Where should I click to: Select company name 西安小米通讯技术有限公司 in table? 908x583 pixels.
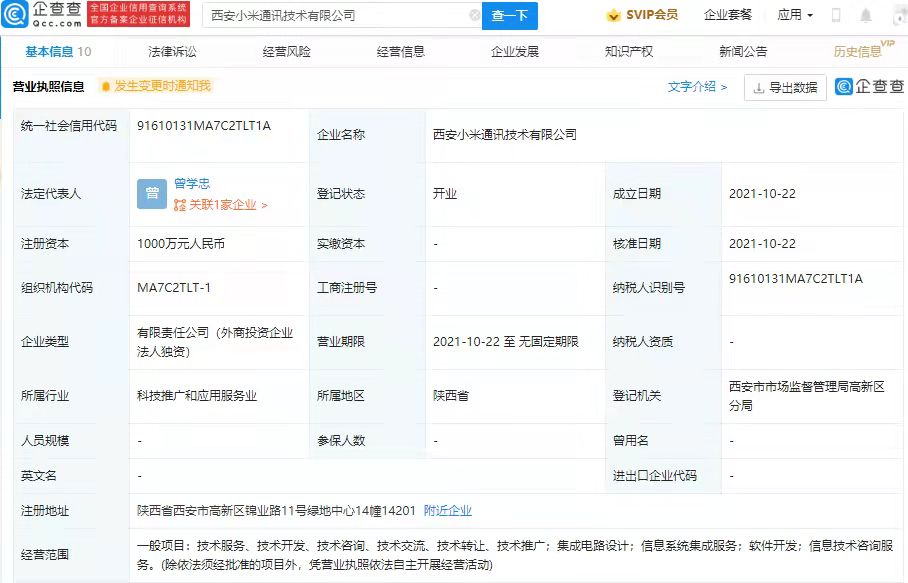point(505,134)
